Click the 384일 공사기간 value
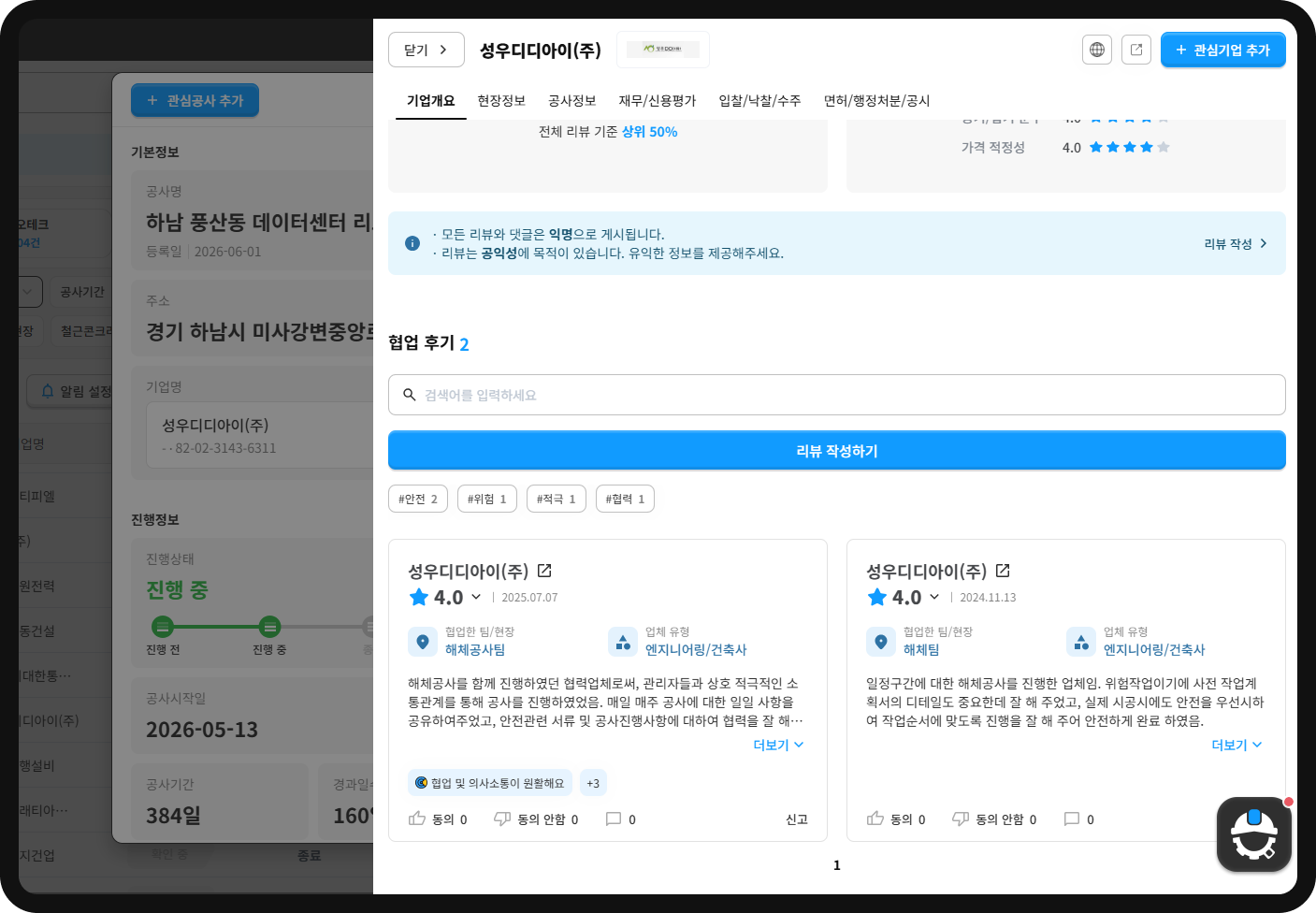The height and width of the screenshot is (913, 1316). tap(173, 816)
